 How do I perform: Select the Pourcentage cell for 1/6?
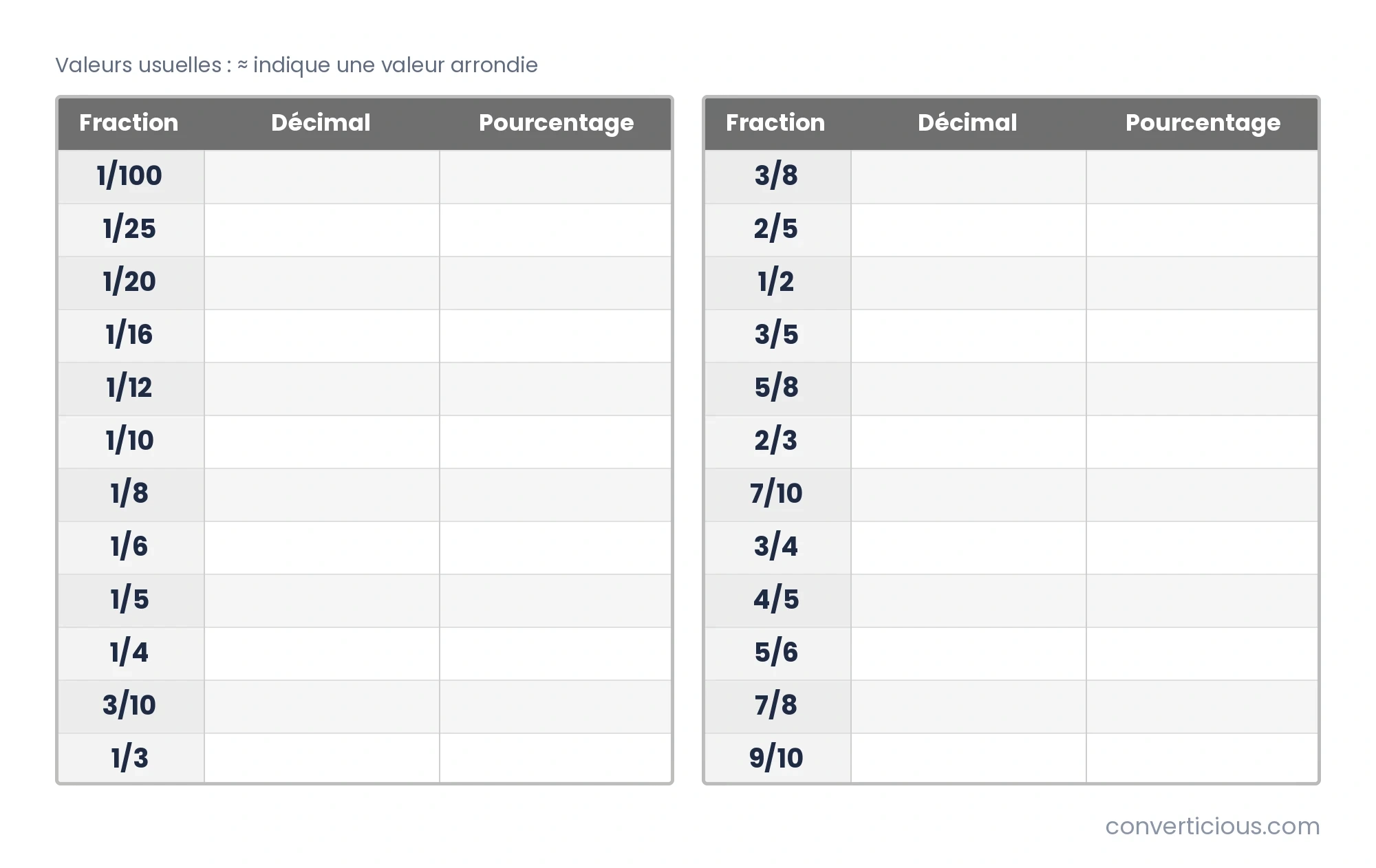(x=555, y=547)
